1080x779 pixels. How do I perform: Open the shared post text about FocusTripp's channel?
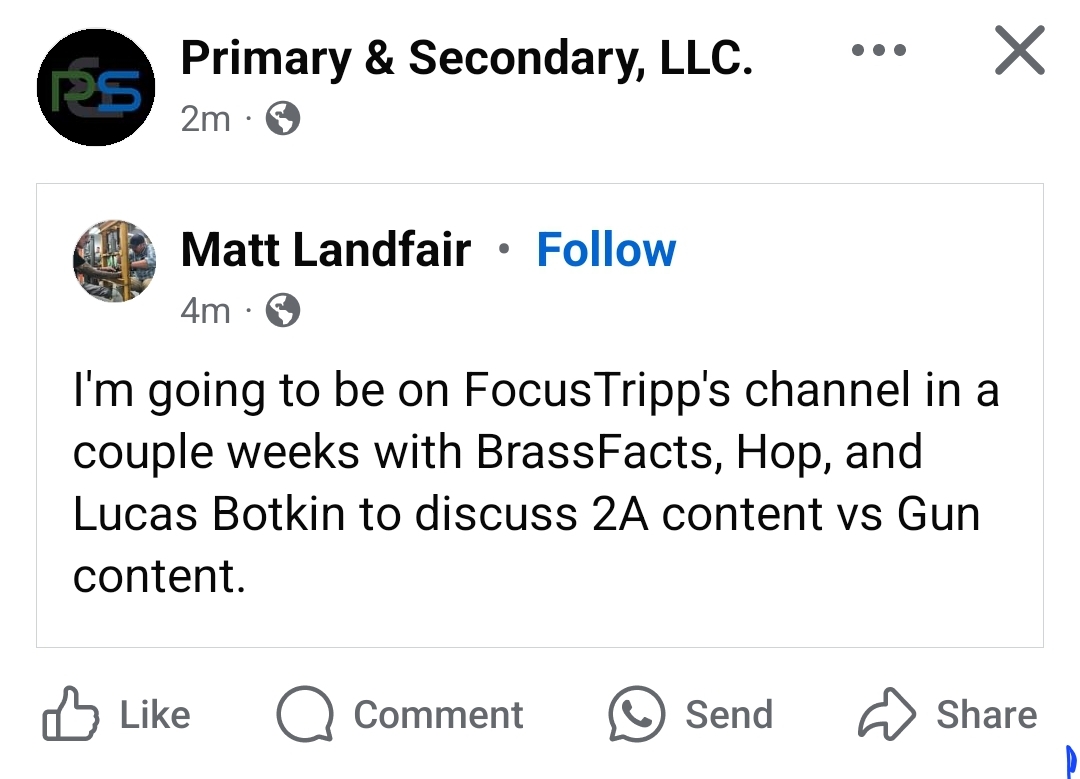(x=536, y=482)
